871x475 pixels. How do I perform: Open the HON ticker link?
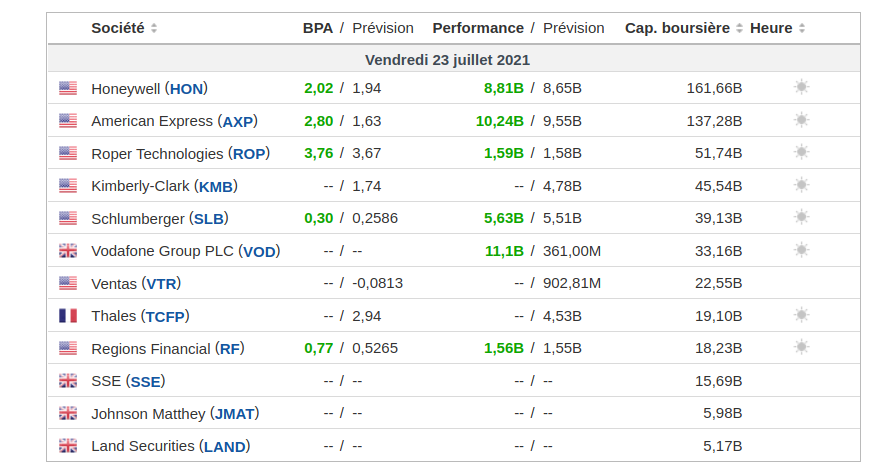tap(187, 88)
